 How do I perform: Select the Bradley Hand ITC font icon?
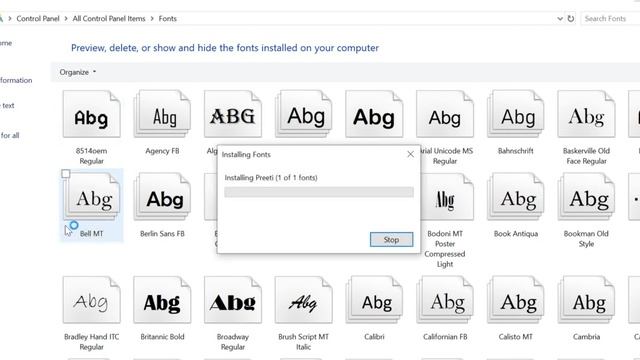click(91, 300)
